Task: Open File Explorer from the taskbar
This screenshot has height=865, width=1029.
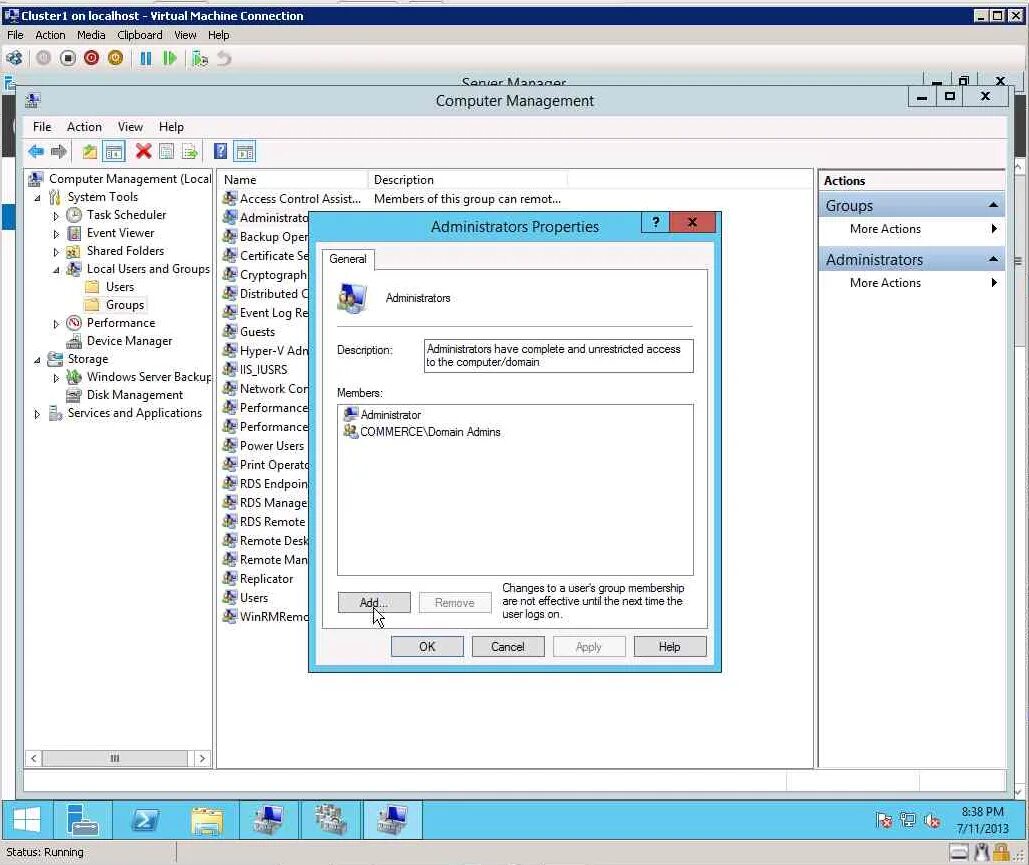Action: pyautogui.click(x=207, y=820)
